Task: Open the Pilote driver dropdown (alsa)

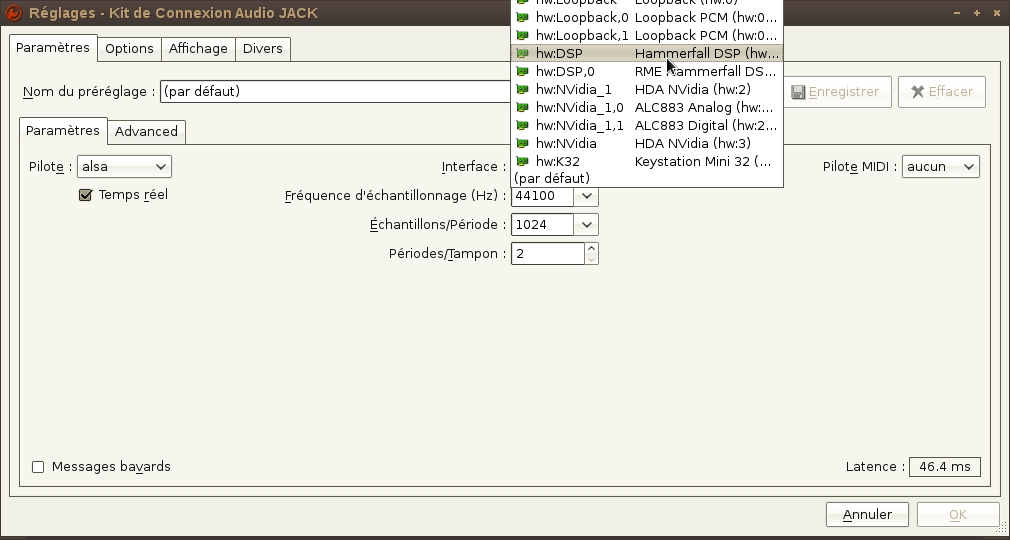Action: click(x=124, y=166)
